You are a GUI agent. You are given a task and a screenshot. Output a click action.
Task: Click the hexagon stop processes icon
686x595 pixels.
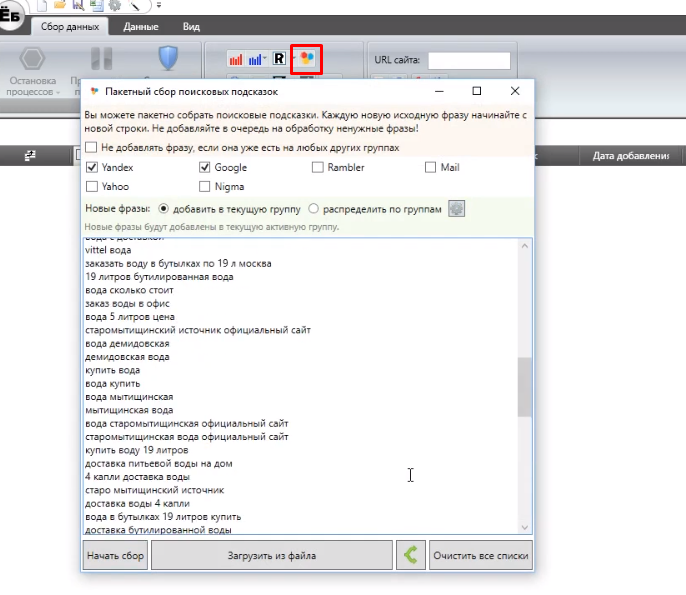pos(32,58)
